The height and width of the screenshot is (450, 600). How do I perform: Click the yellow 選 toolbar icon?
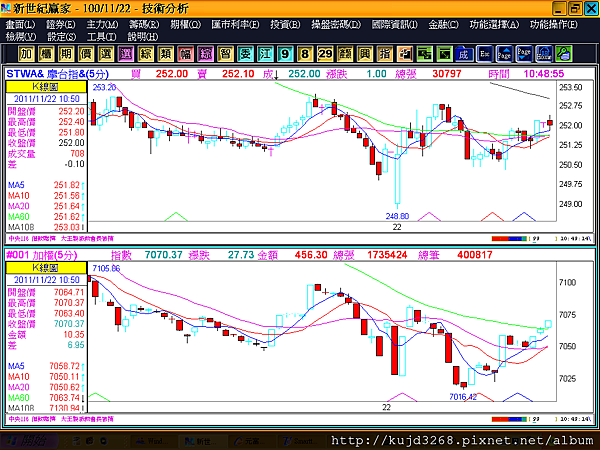pyautogui.click(x=106, y=54)
